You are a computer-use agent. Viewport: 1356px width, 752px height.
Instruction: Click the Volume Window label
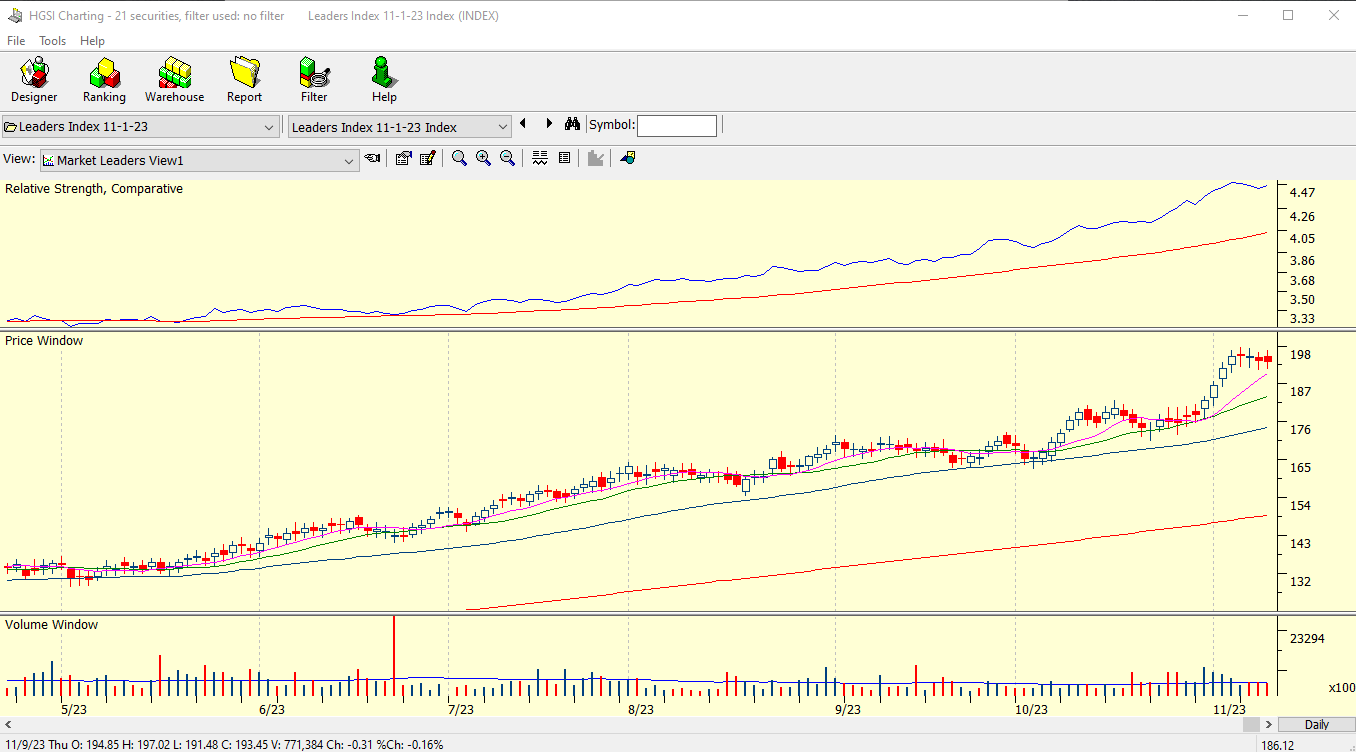point(52,625)
